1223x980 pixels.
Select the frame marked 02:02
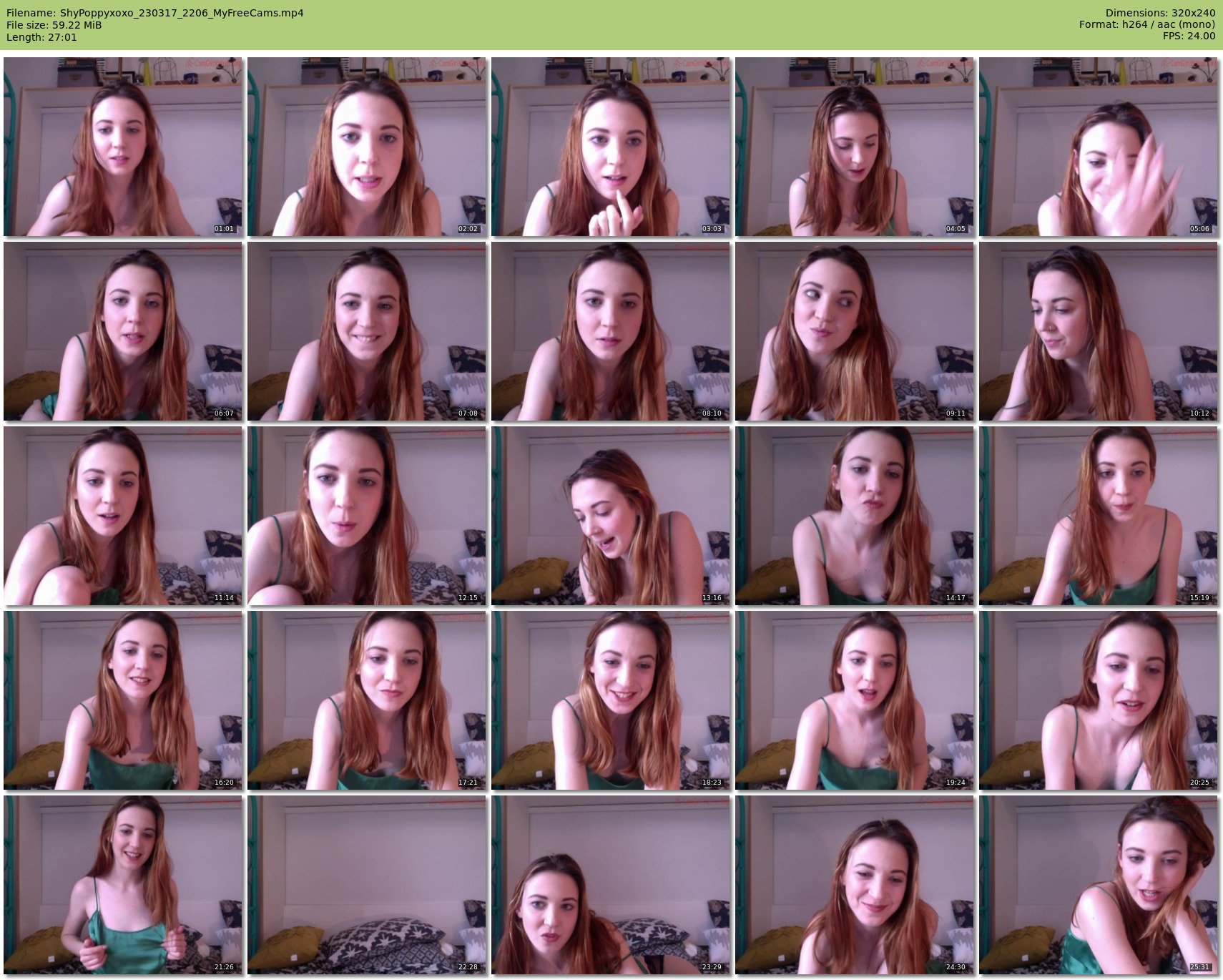pos(367,147)
